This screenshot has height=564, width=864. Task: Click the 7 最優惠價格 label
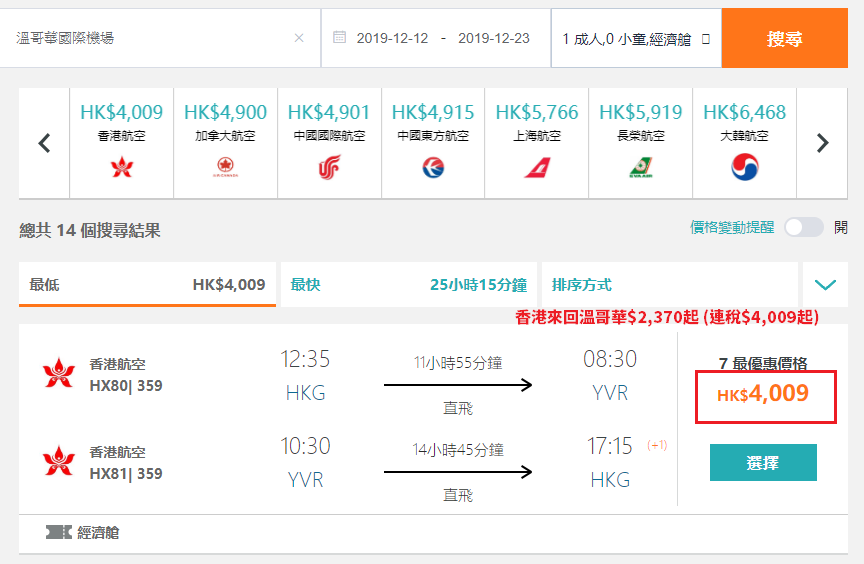pos(763,364)
